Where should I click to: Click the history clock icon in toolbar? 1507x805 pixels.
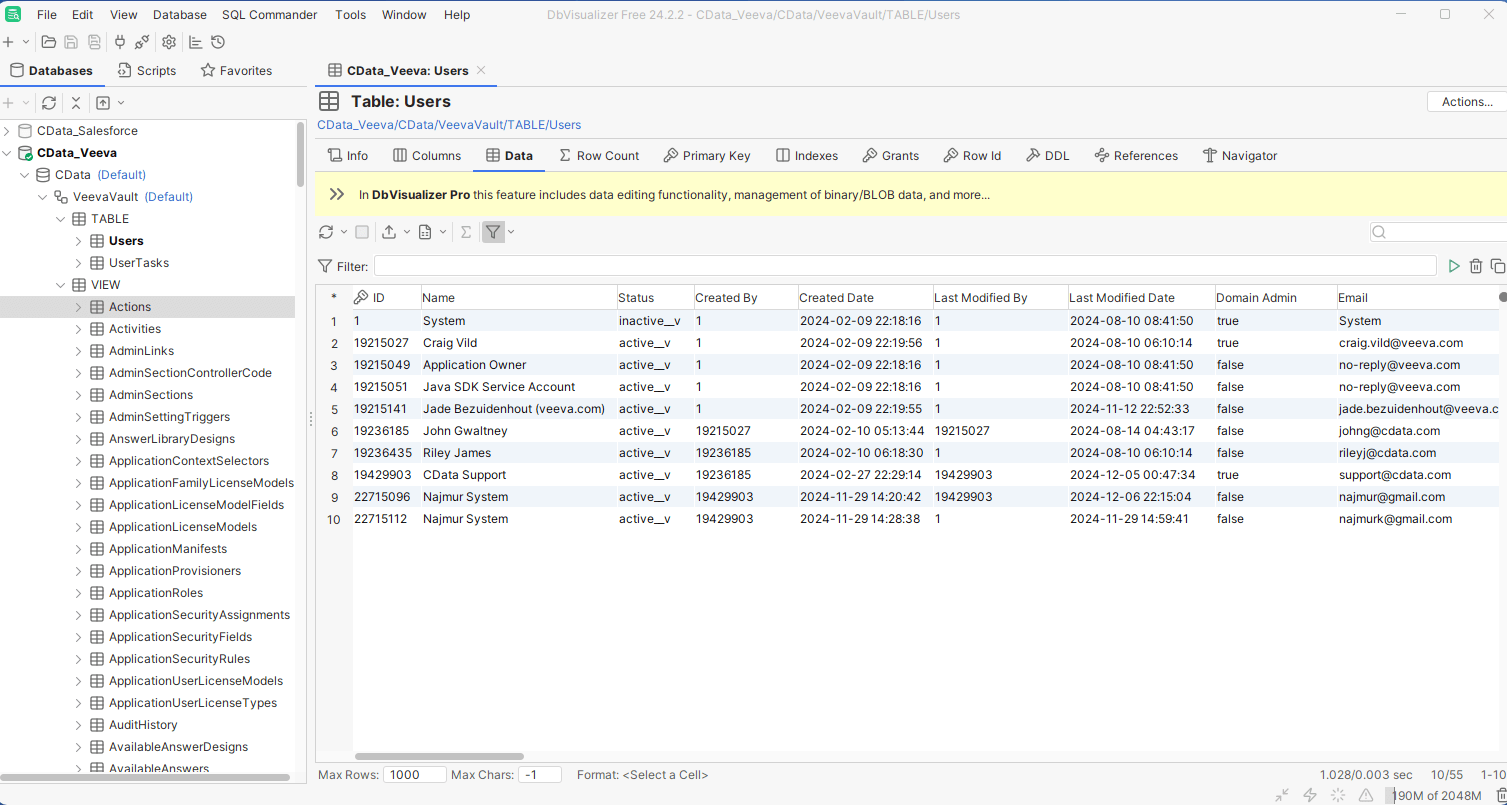[218, 42]
